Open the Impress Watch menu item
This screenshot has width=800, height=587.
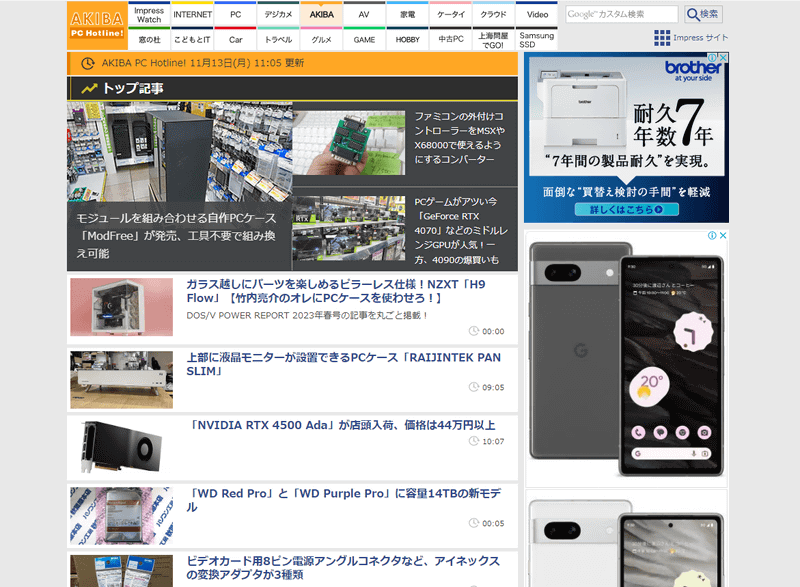tap(148, 14)
